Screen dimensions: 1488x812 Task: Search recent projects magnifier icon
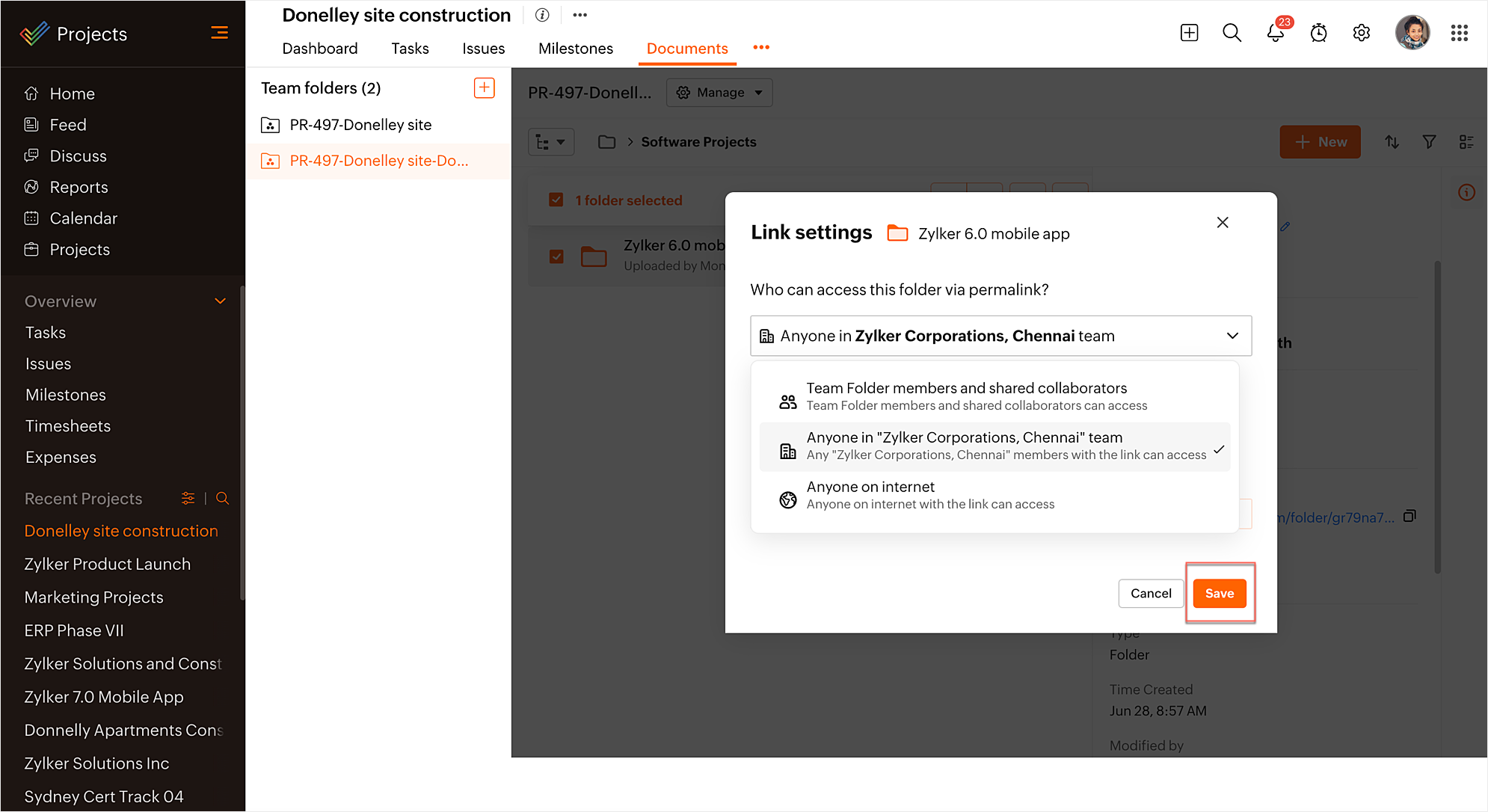click(x=222, y=499)
